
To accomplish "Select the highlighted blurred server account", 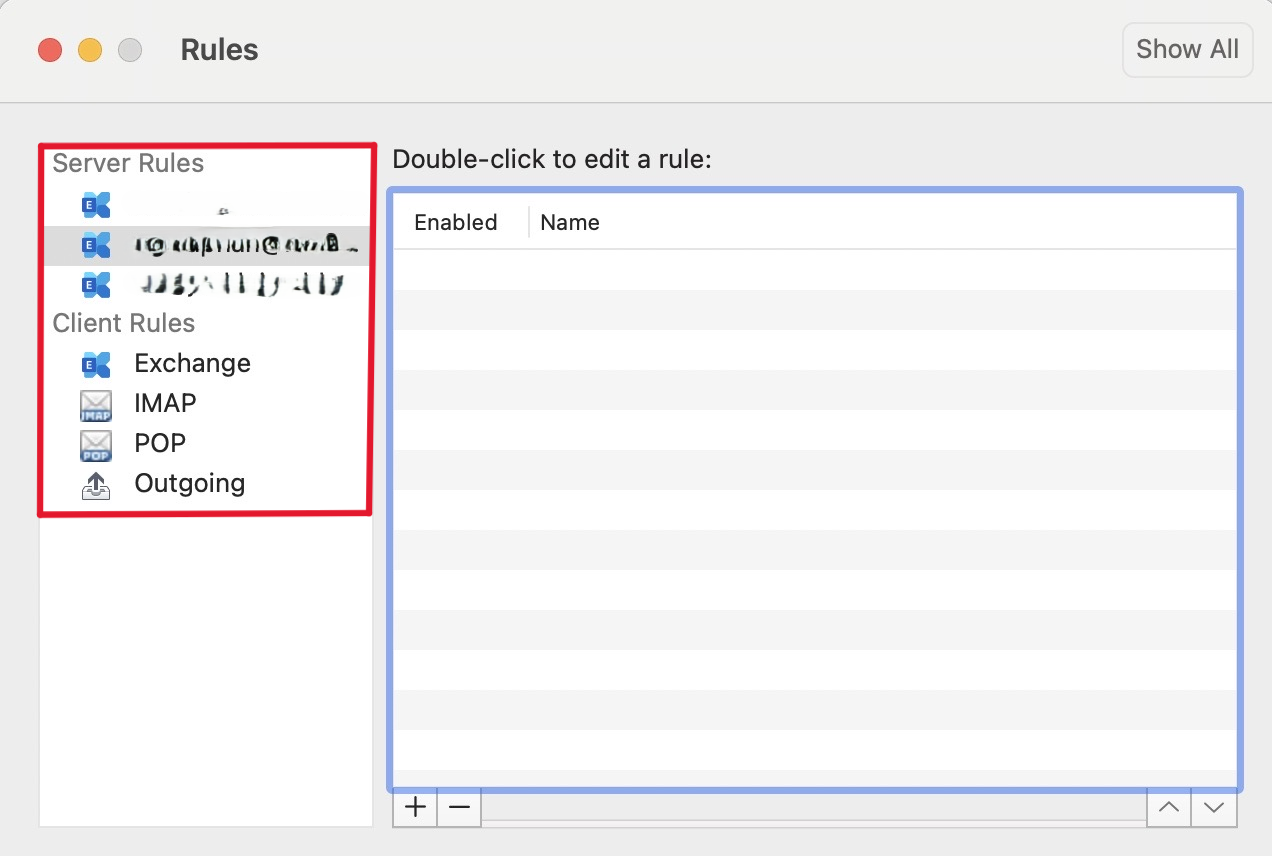I will [x=205, y=245].
